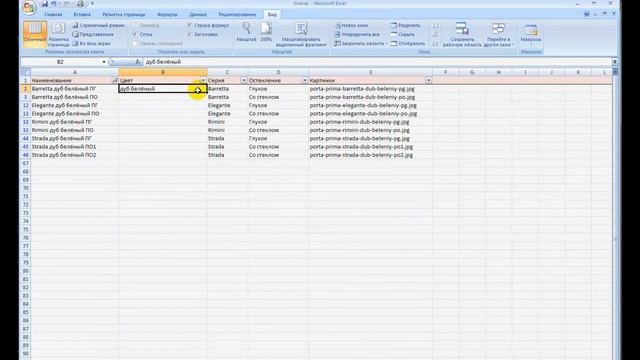This screenshot has height=360, width=640.
Task: Open the Данные ribbon tab
Action: click(198, 14)
